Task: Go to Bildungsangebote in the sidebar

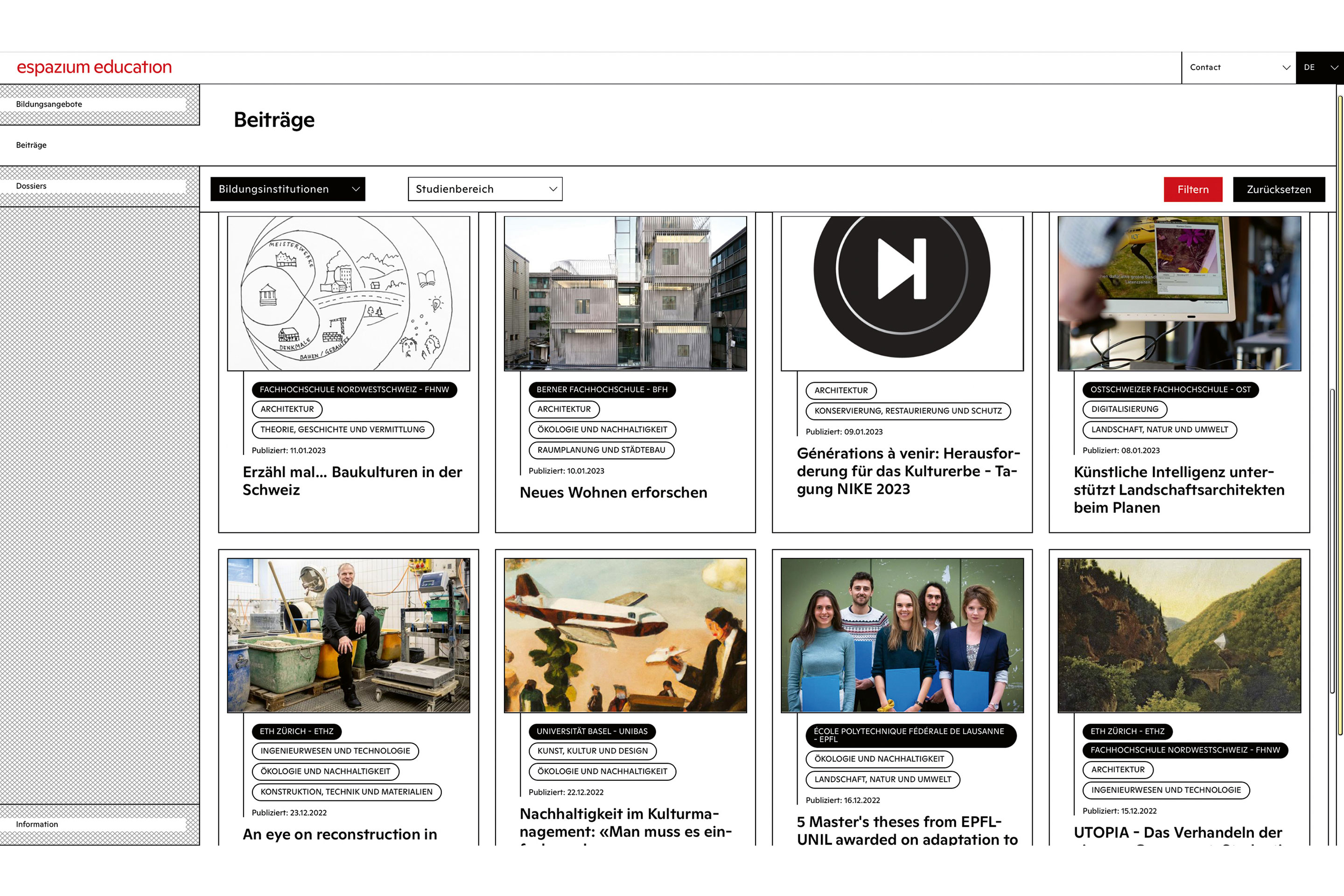Action: (x=99, y=105)
